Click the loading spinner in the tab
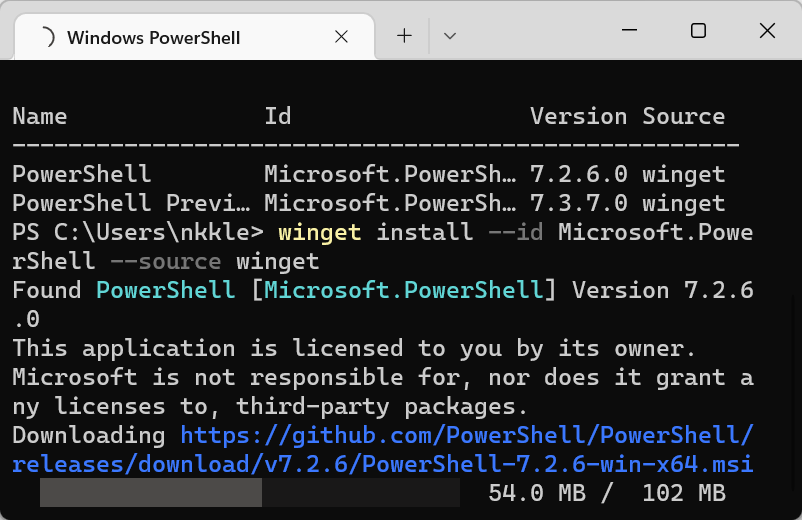802x520 pixels. (46, 37)
